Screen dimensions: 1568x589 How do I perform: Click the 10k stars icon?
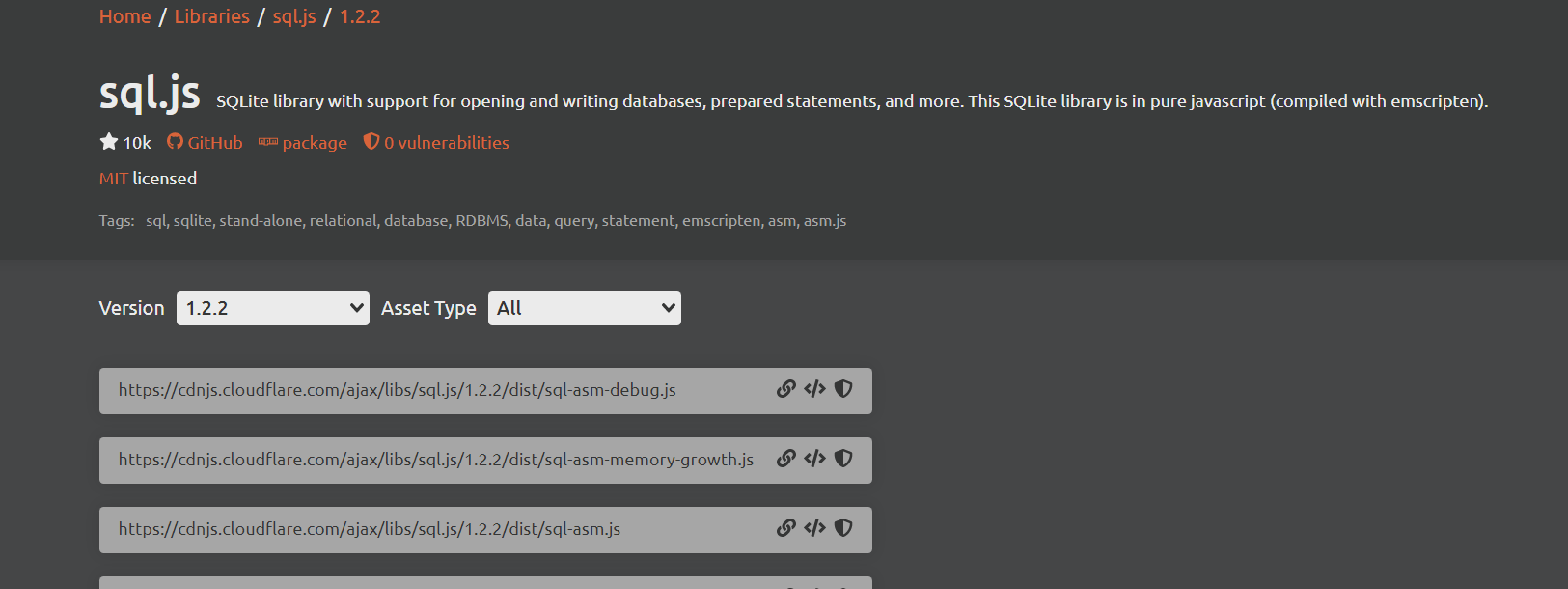[x=109, y=142]
